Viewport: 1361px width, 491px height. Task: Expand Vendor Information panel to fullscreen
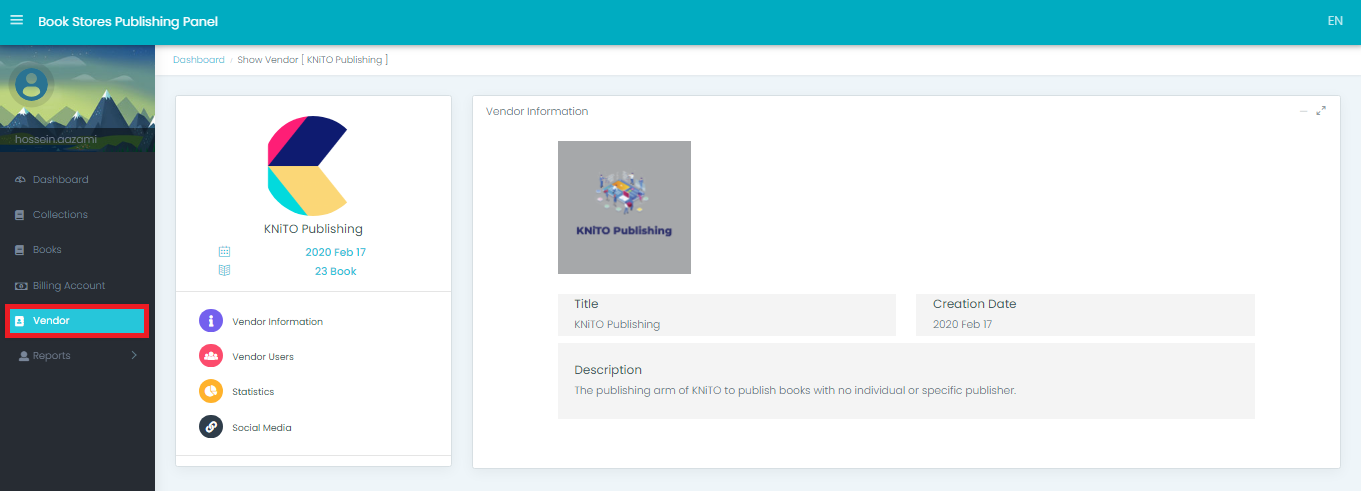point(1321,111)
